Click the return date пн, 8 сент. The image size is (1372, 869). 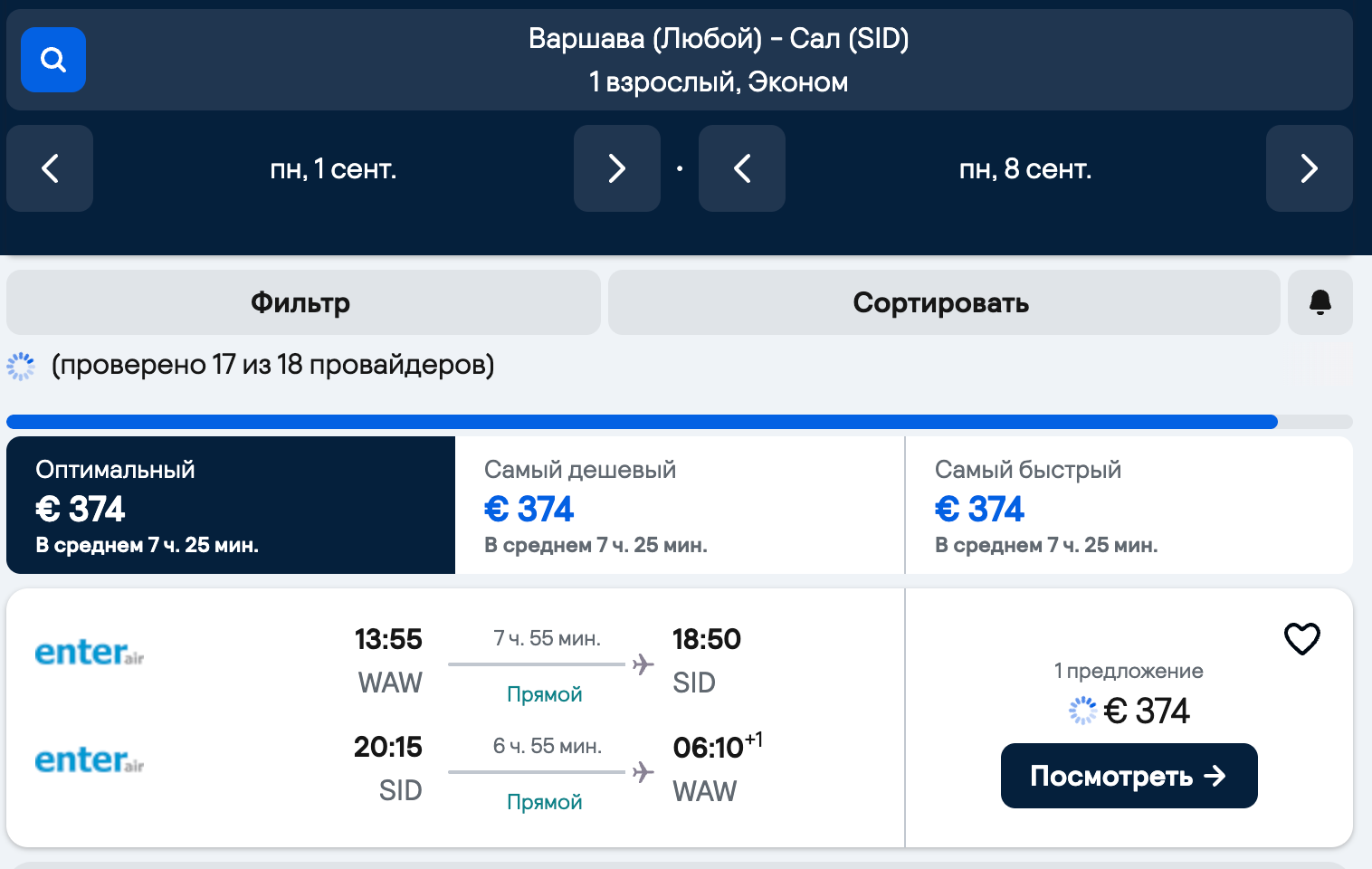point(1025,168)
